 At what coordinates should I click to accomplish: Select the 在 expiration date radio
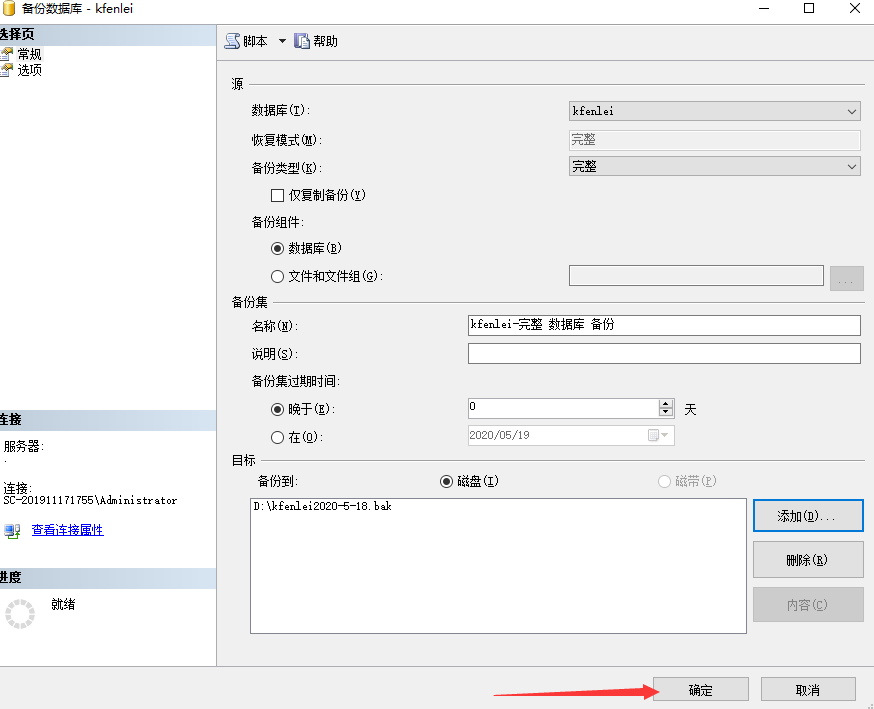pyautogui.click(x=278, y=437)
